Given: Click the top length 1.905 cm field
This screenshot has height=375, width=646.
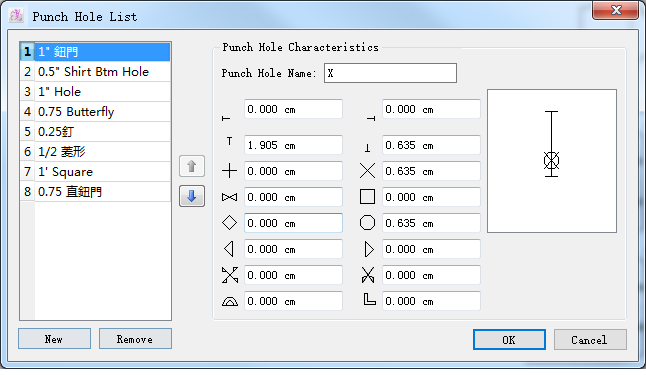Looking at the screenshot, I should point(293,145).
